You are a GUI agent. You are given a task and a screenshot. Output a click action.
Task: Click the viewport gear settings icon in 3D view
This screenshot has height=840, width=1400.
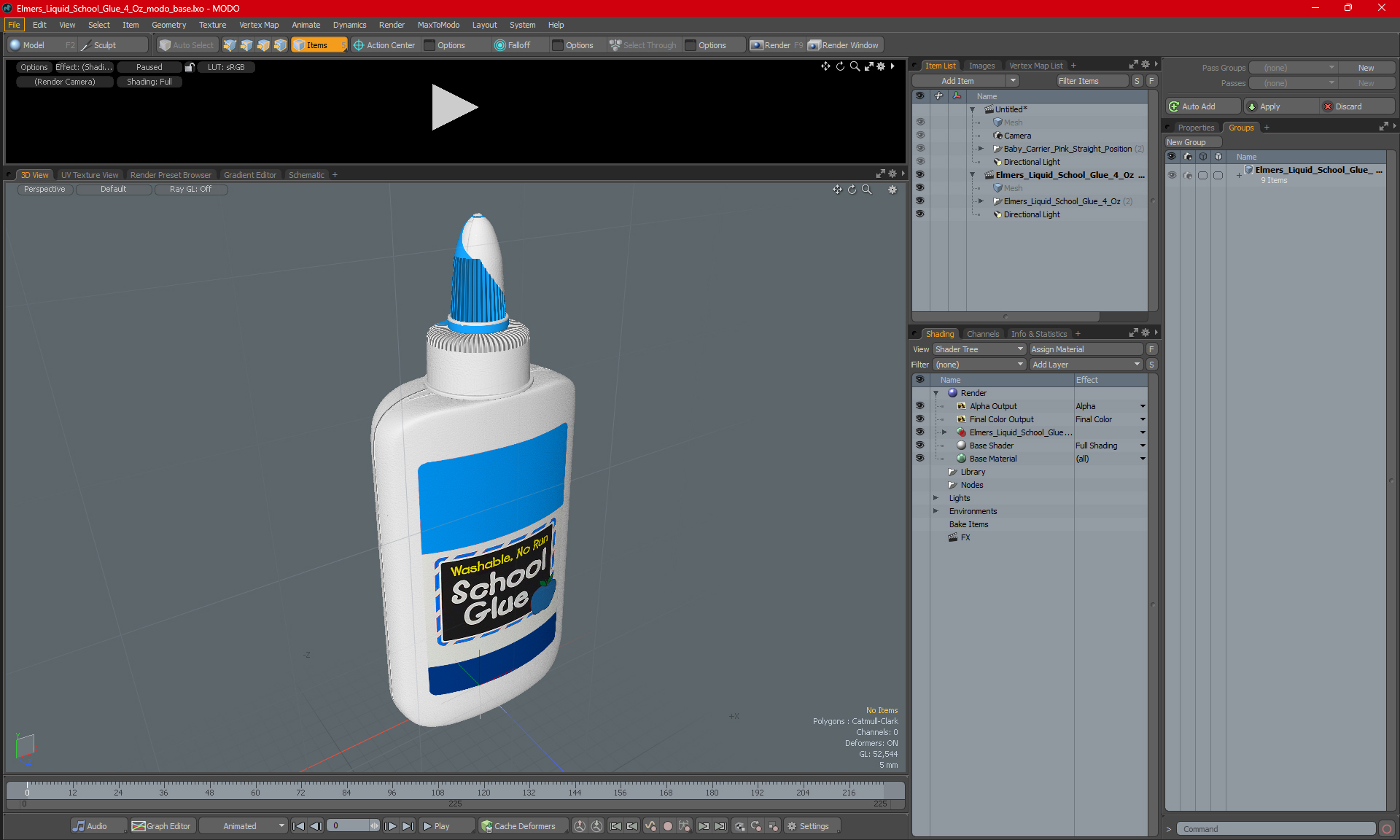click(x=892, y=190)
